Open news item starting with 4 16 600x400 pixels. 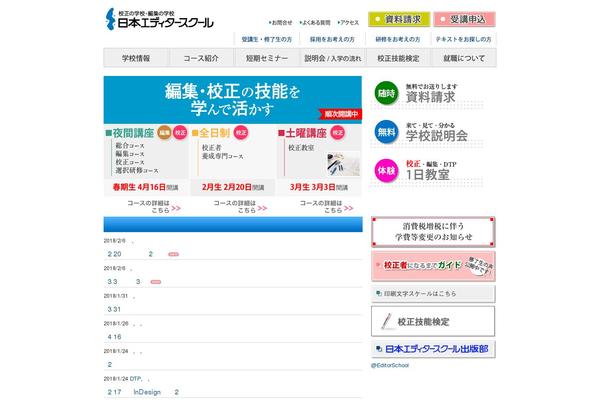click(x=114, y=337)
